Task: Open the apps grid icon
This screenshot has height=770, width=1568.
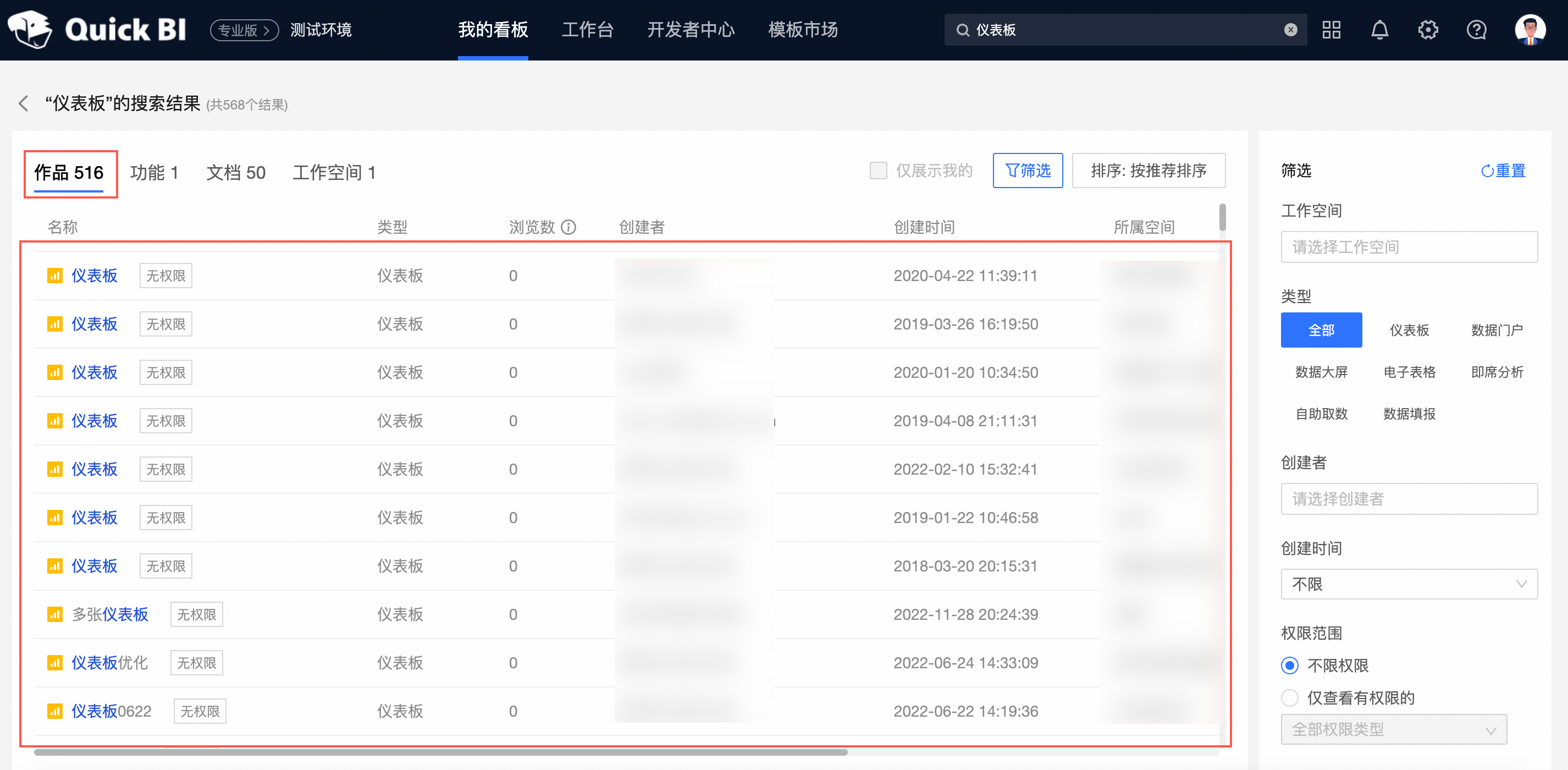Action: [1331, 29]
